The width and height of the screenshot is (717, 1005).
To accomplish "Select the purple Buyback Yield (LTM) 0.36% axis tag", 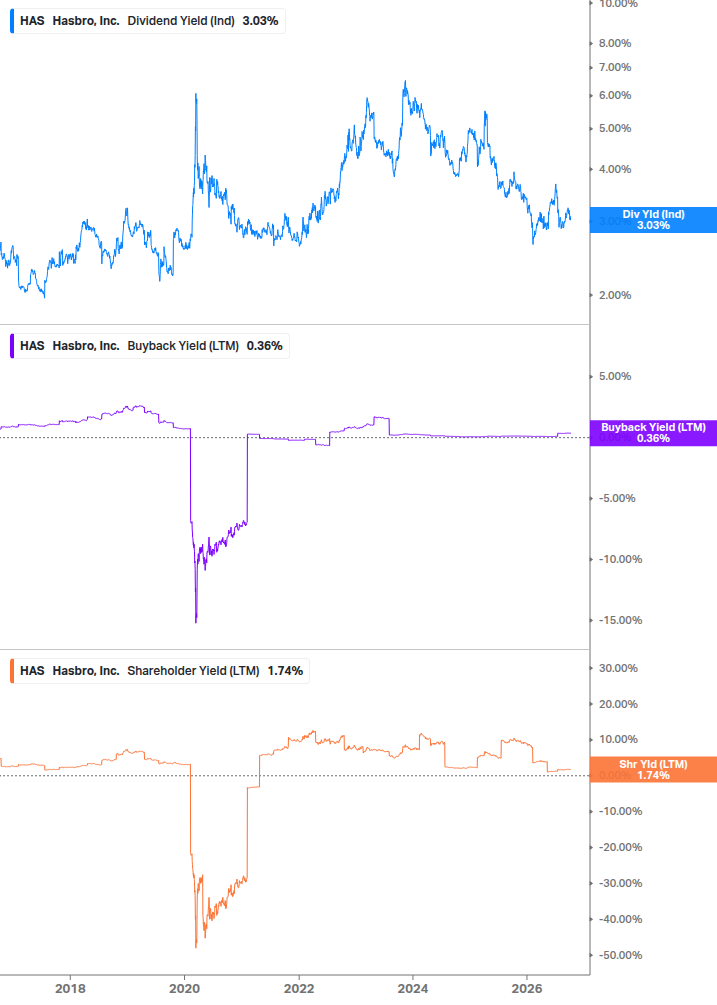I will point(653,433).
